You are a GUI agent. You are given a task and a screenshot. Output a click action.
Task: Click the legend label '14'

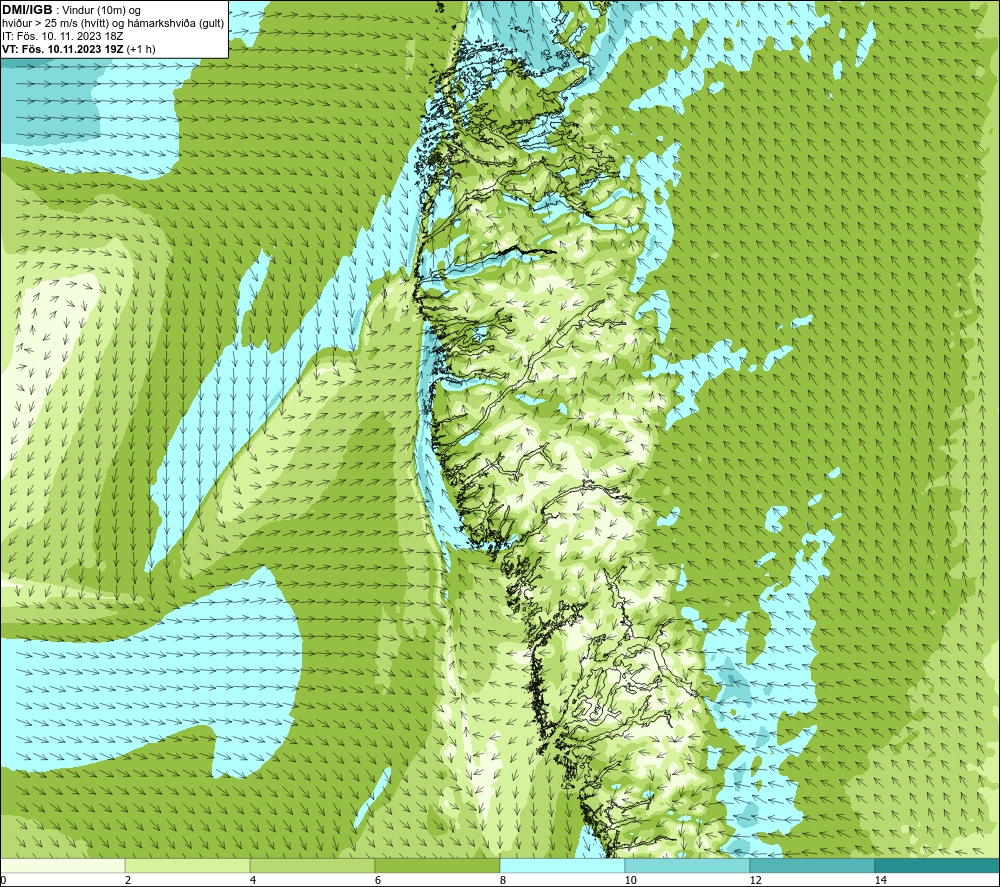pyautogui.click(x=880, y=880)
